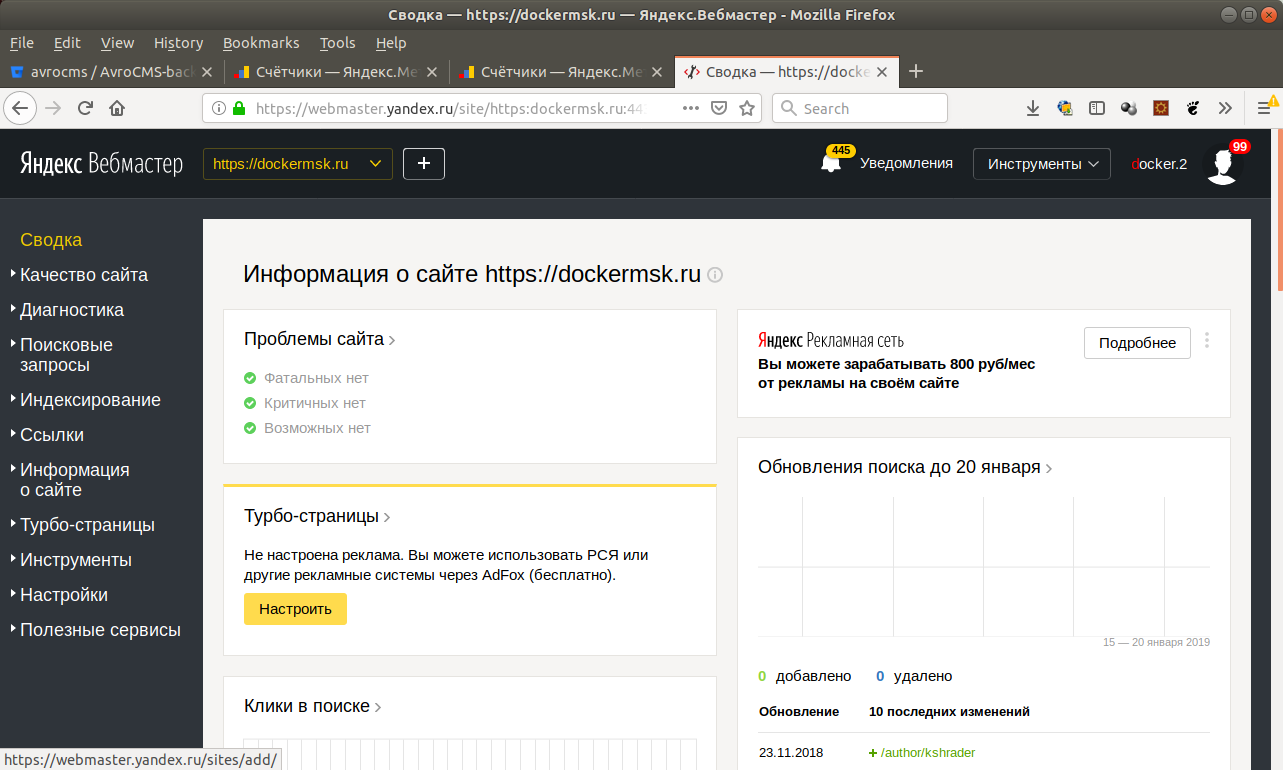1283x770 pixels.
Task: Open site selector dropdown https://dockermsk.ru
Action: [x=298, y=164]
